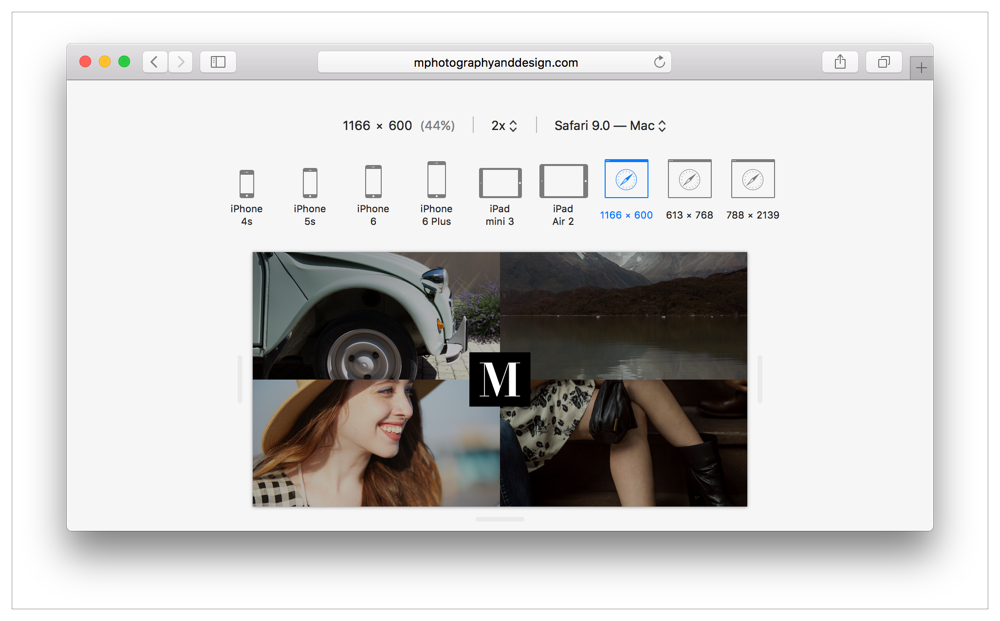Select the 613 × 768 window preset
The height and width of the screenshot is (621, 1000).
tap(689, 180)
